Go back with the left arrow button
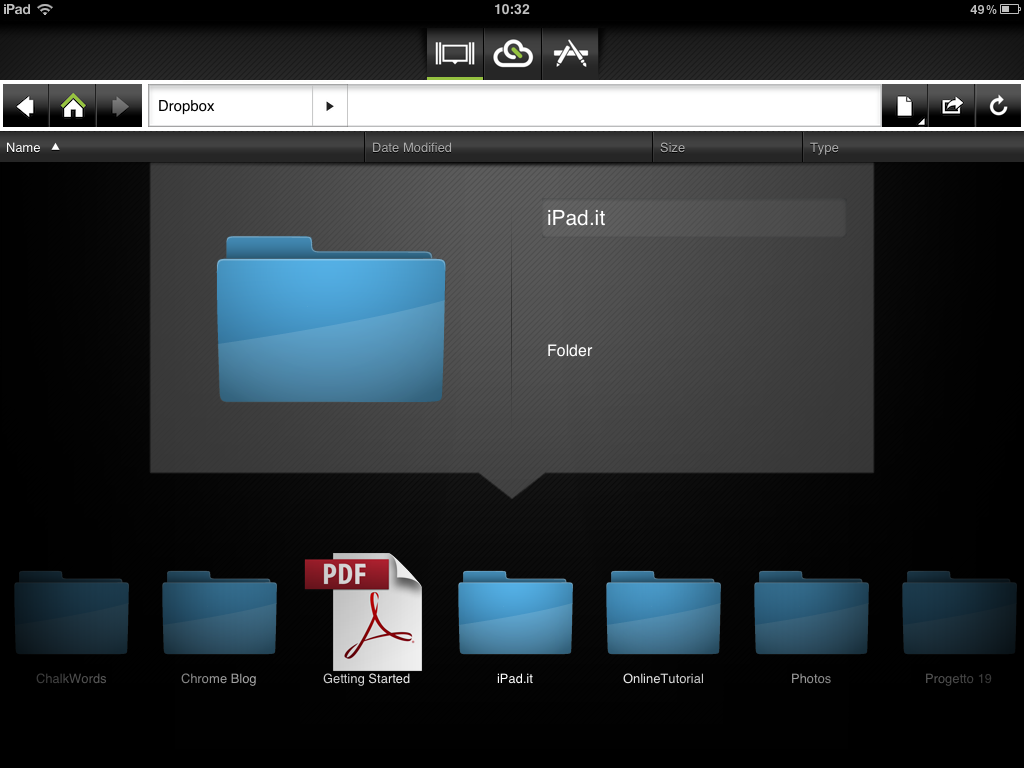The height and width of the screenshot is (768, 1024). (x=26, y=106)
